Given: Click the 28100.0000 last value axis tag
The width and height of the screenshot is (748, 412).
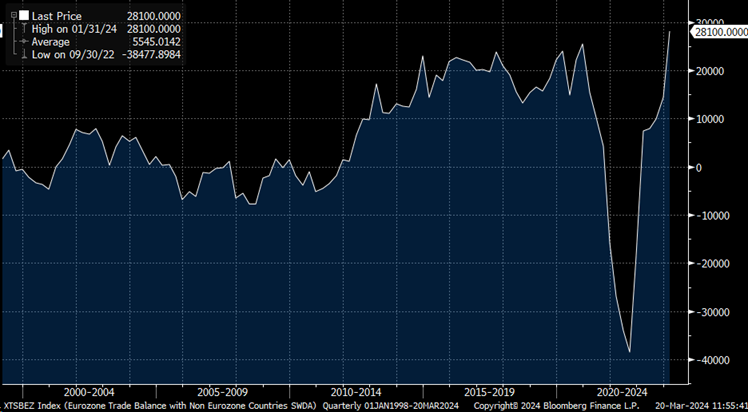Looking at the screenshot, I should (x=720, y=33).
